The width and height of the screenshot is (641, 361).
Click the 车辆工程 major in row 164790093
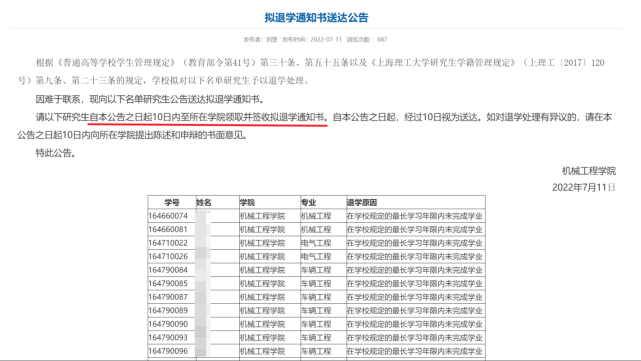click(x=316, y=337)
